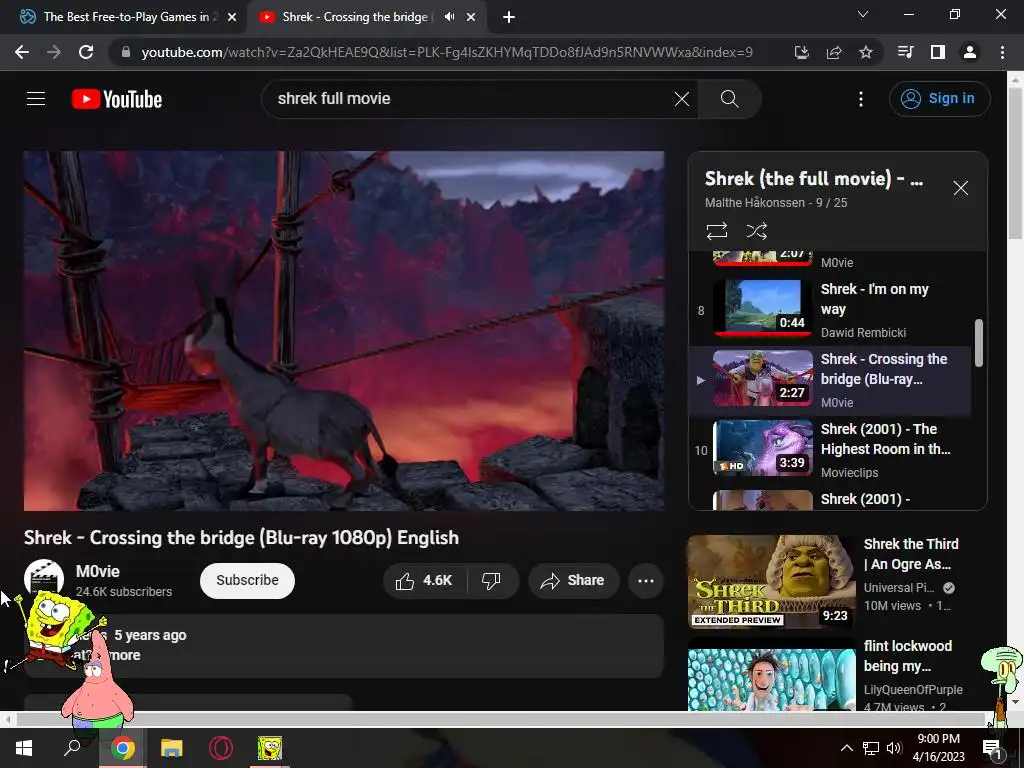Open the Opera browser taskbar icon
Image resolution: width=1024 pixels, height=768 pixels.
[221, 748]
